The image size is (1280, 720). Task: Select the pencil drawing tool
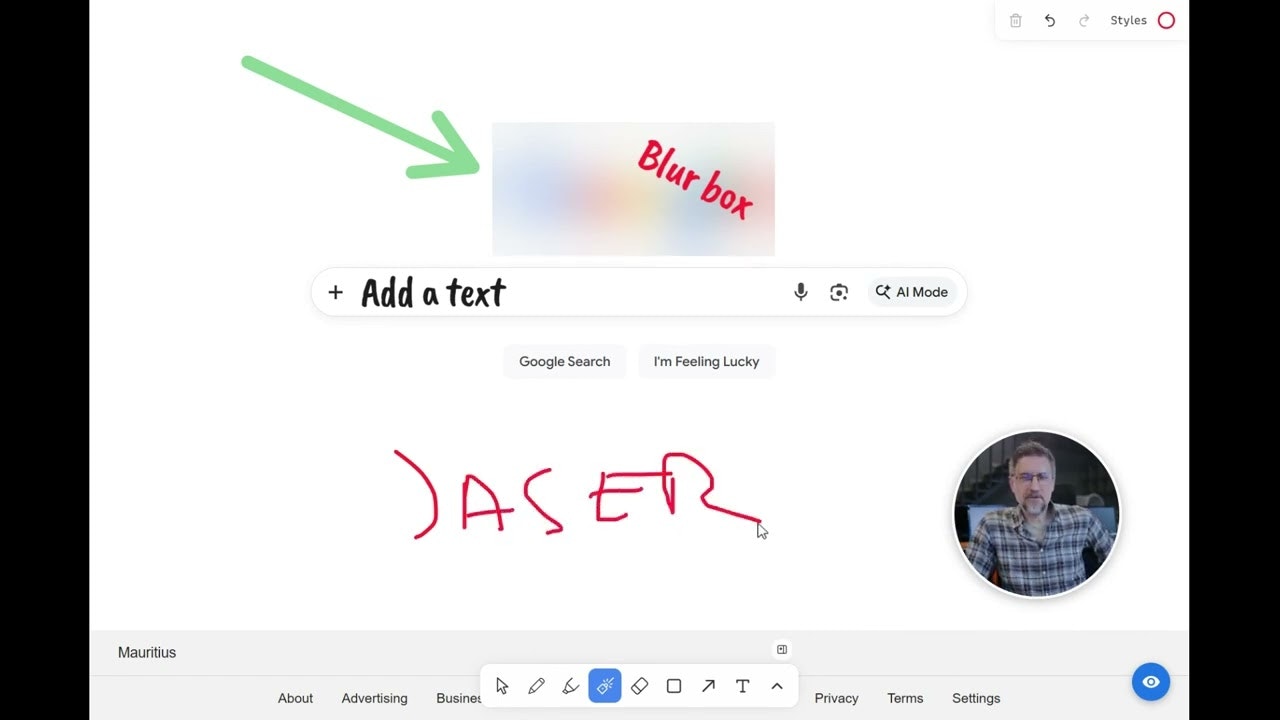click(537, 686)
